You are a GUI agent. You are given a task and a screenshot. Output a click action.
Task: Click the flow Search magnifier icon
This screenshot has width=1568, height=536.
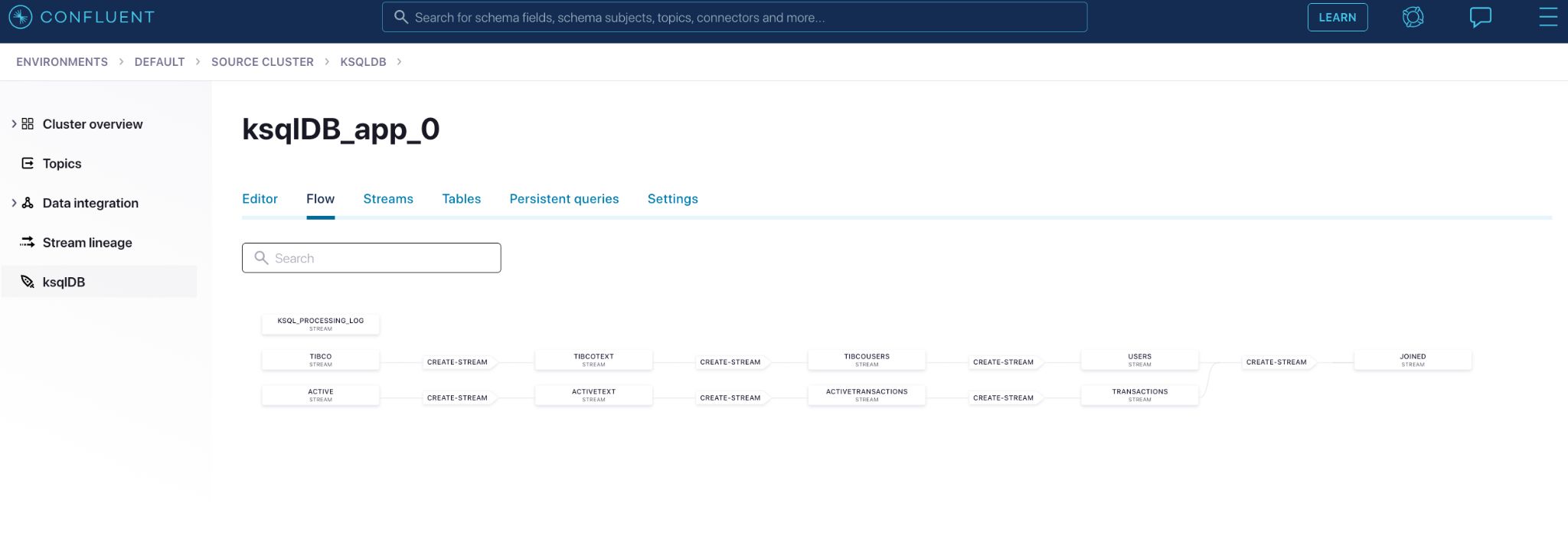click(261, 258)
